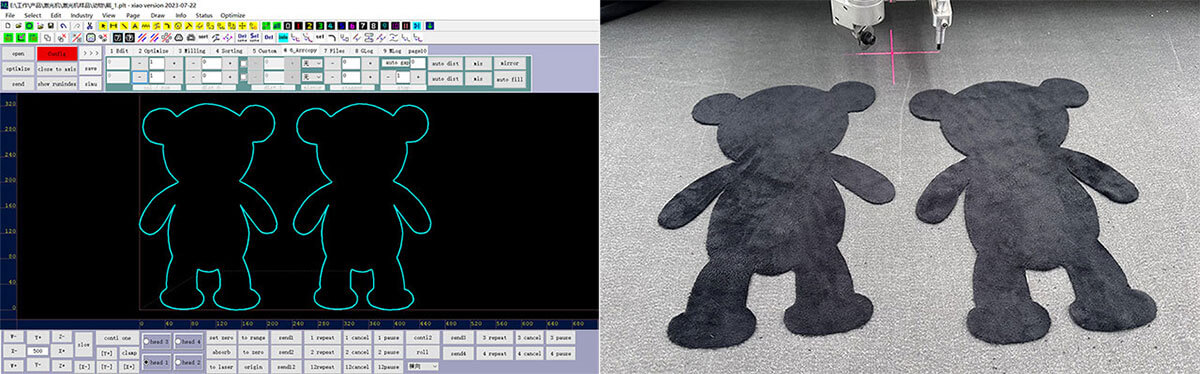Switch to the 3 Milling tab
Image resolution: width=1200 pixels, height=374 pixels.
(x=191, y=51)
